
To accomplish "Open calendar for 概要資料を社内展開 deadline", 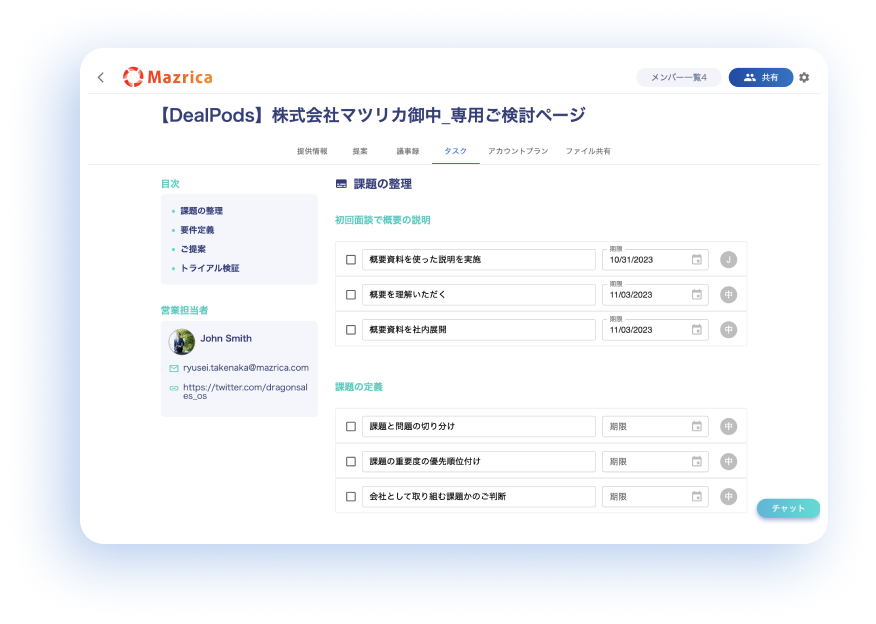I will click(x=697, y=330).
